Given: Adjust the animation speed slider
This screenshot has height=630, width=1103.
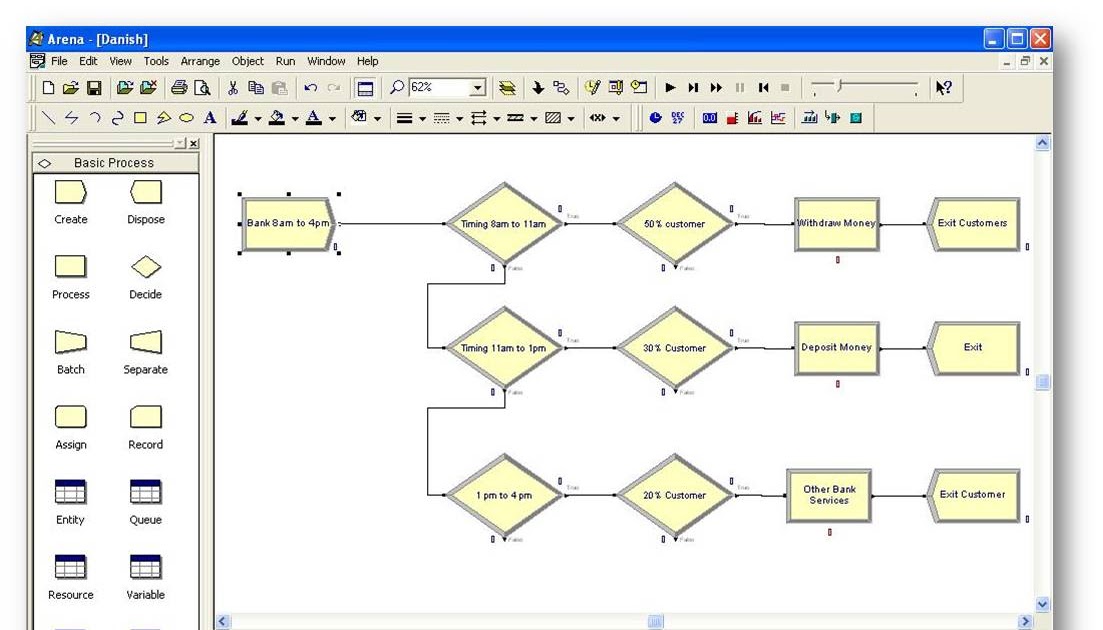Looking at the screenshot, I should coord(838,87).
